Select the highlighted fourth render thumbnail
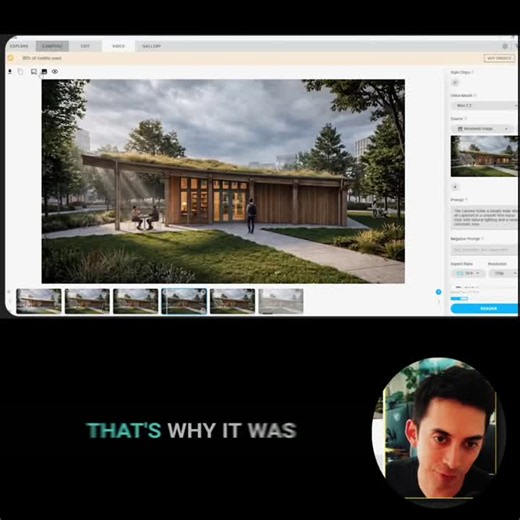The width and height of the screenshot is (520, 520). pos(184,301)
